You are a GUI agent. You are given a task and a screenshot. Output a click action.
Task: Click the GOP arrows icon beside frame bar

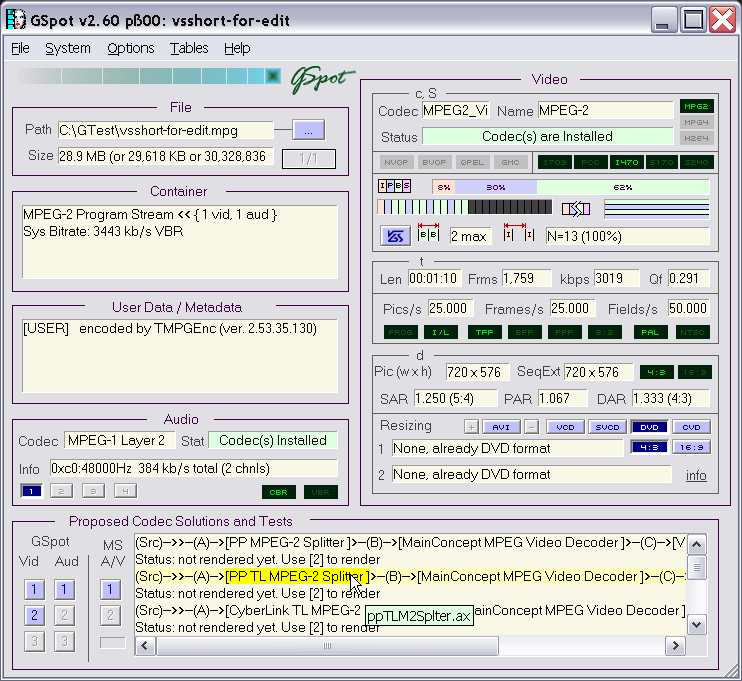(x=575, y=208)
